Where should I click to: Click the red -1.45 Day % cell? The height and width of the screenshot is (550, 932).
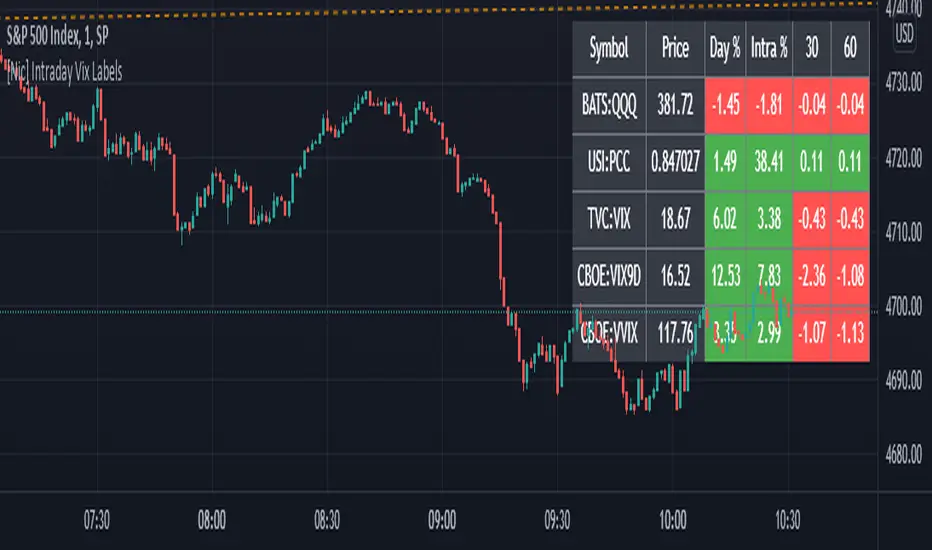click(728, 104)
